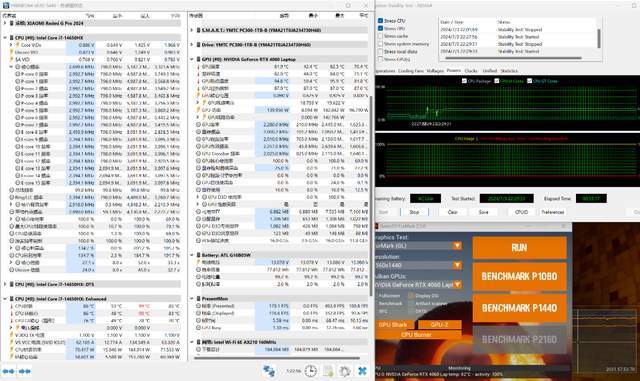Start BENCHMARK P1080 in FurMark

[x=520, y=276]
